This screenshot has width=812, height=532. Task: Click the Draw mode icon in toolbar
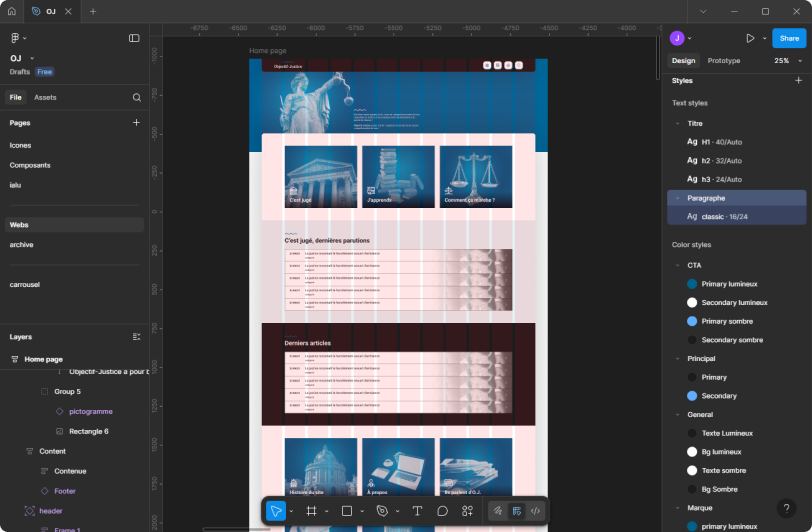pyautogui.click(x=498, y=511)
